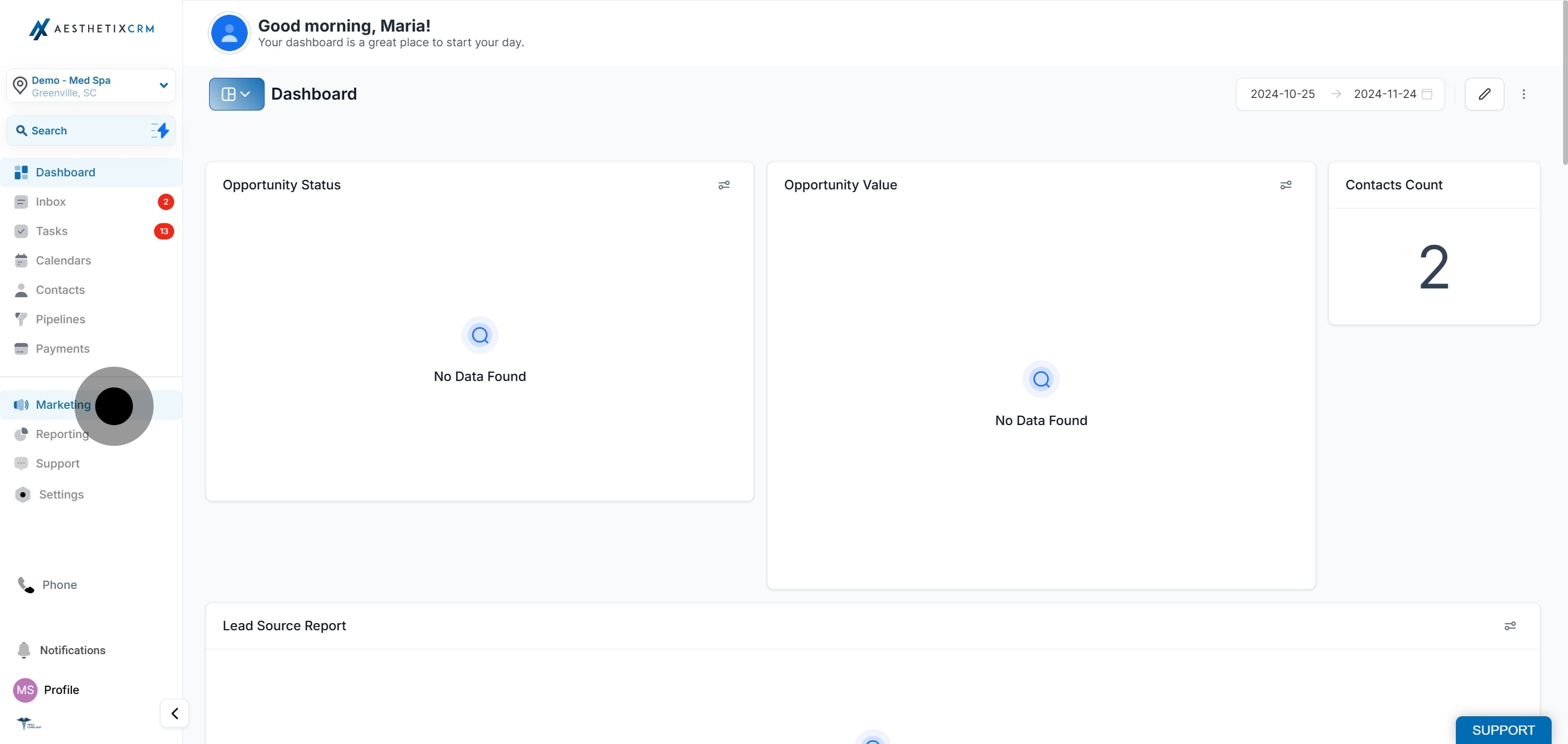Click the Phone dialer icon

[x=26, y=585]
